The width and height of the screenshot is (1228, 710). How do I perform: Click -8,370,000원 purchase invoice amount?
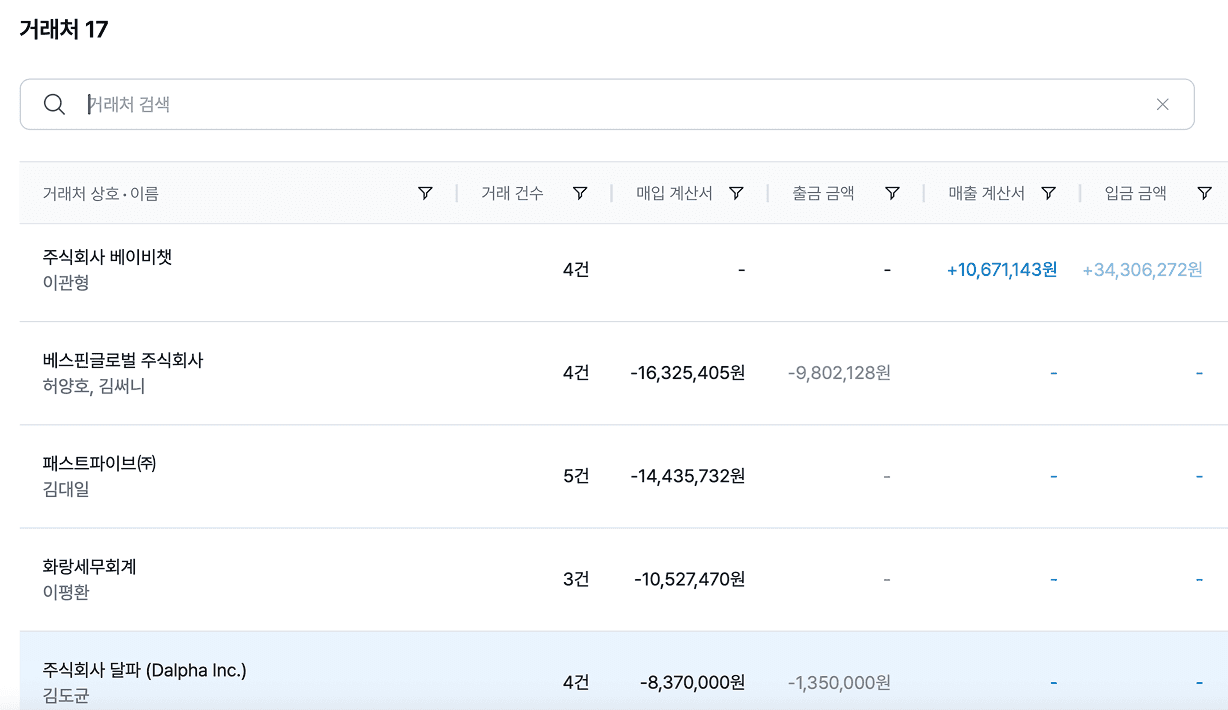692,682
